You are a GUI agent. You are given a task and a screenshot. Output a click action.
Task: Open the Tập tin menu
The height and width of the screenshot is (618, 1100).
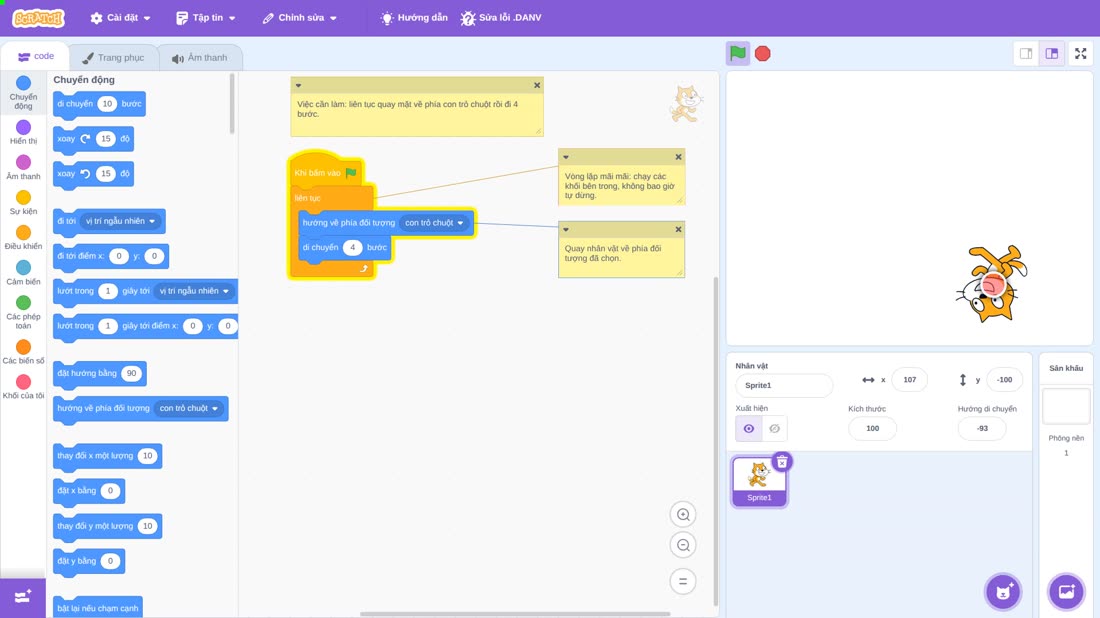(x=206, y=18)
